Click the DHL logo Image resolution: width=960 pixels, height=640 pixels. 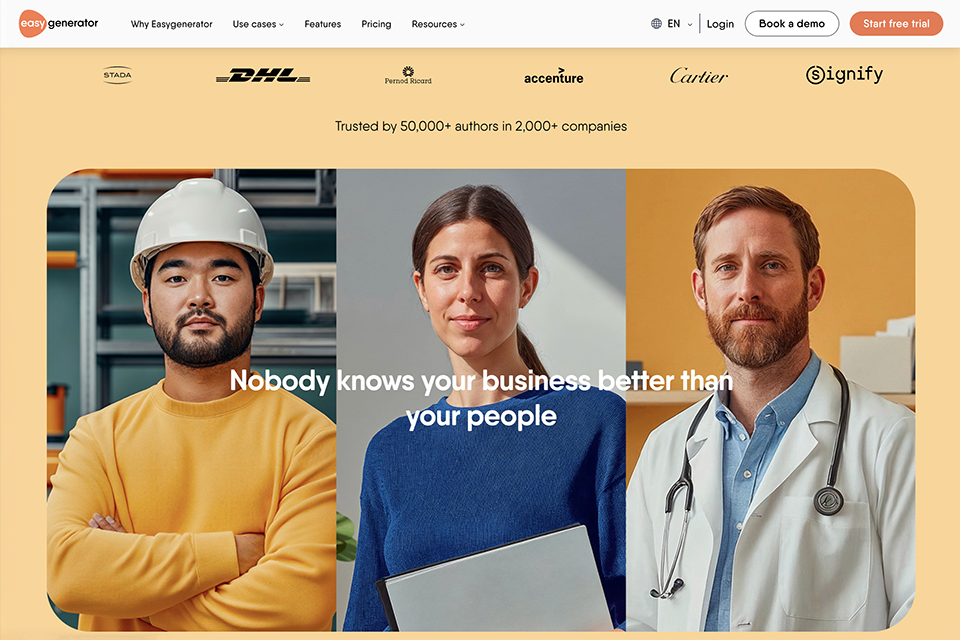(x=263, y=75)
